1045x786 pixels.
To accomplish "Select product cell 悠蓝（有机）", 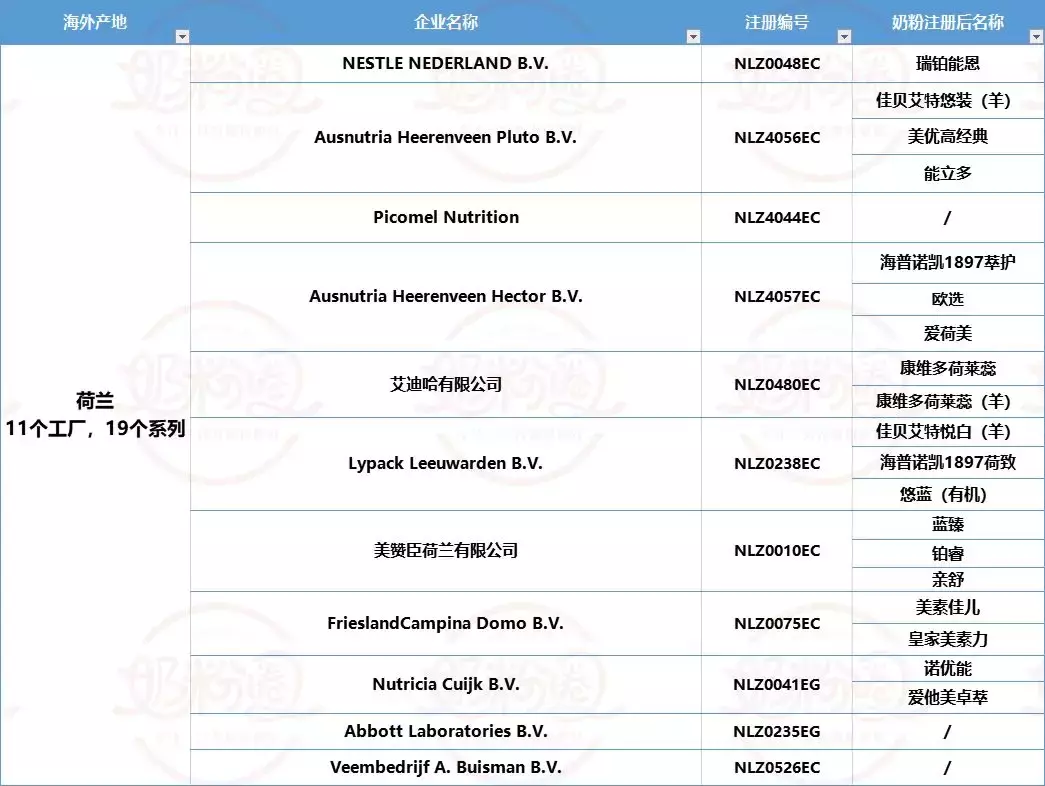I will click(948, 494).
